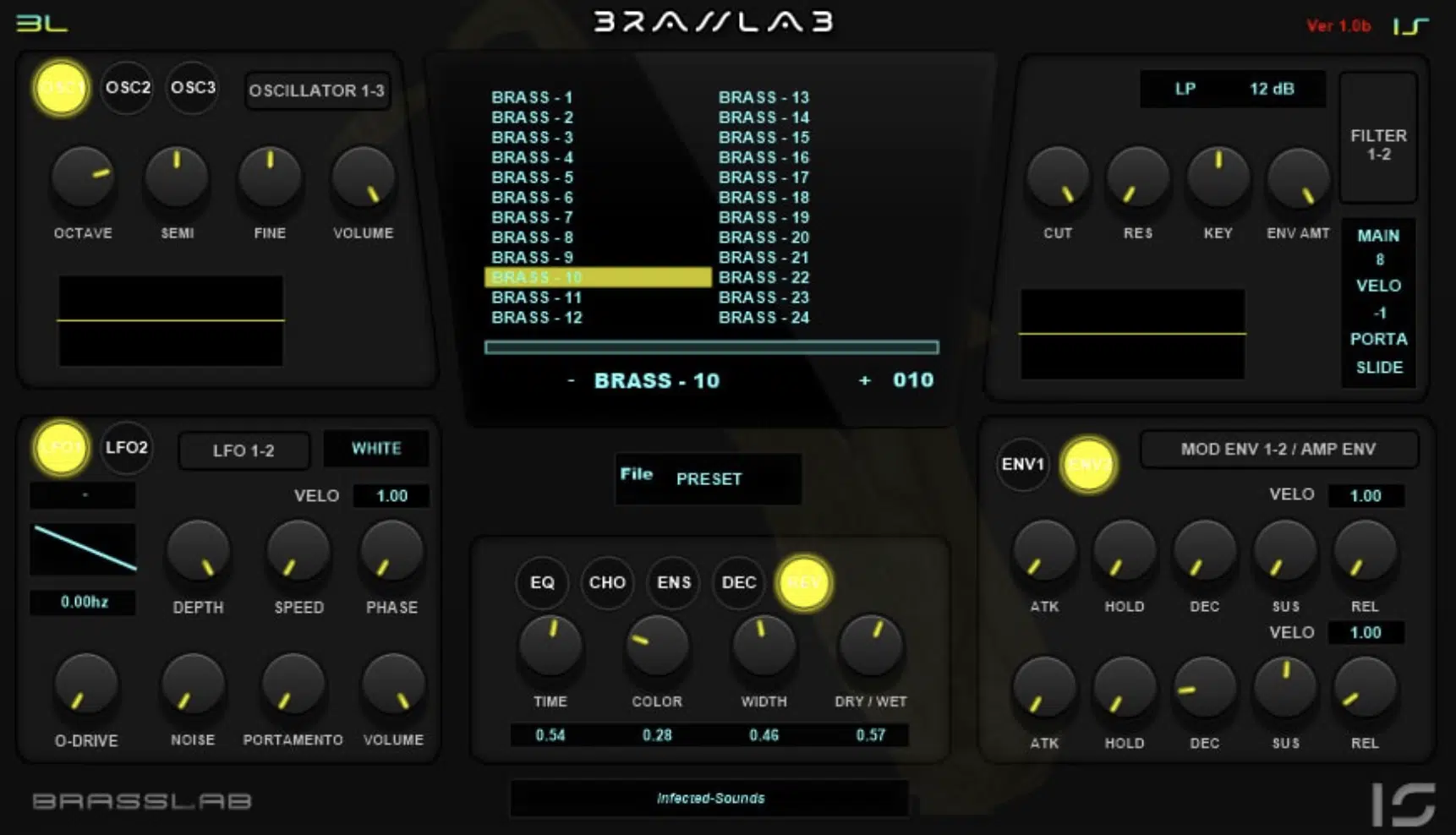Click the filter KEY knob

(1218, 178)
